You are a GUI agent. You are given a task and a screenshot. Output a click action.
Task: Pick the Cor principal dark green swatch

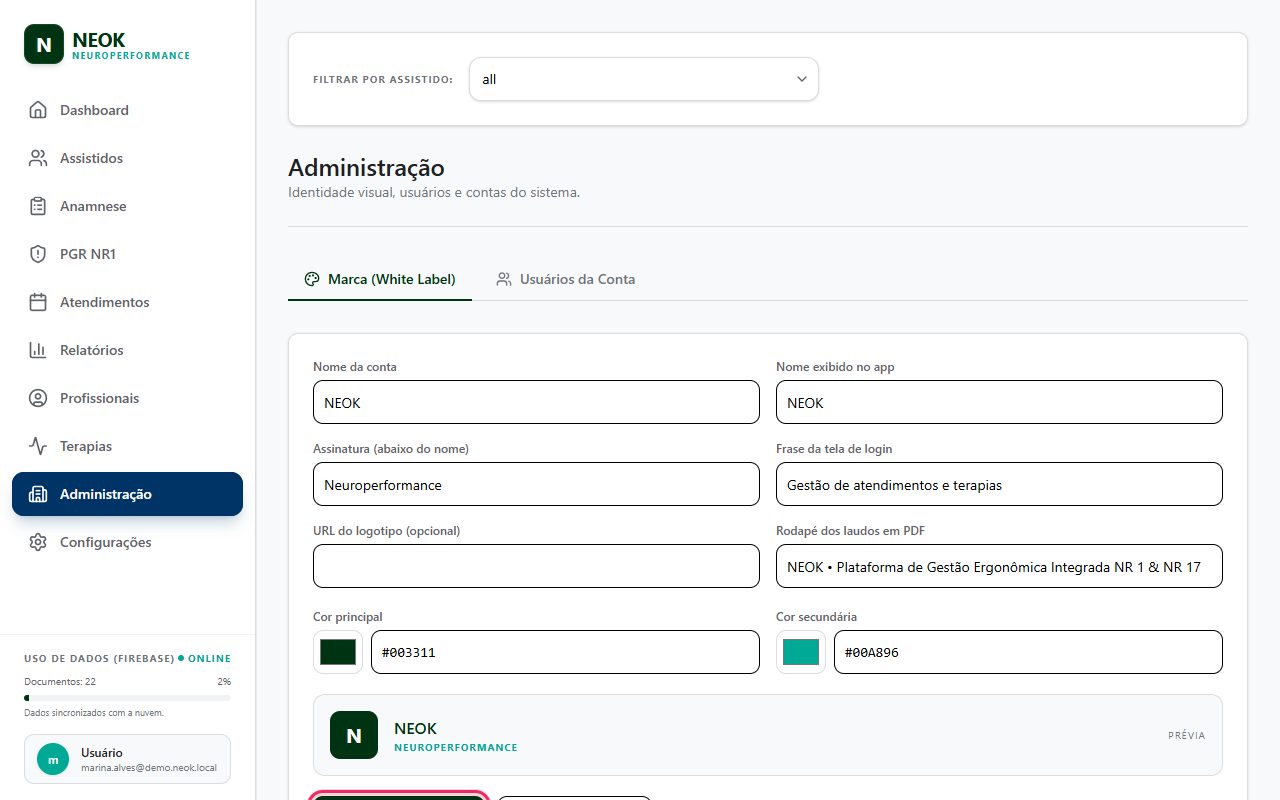pos(338,652)
